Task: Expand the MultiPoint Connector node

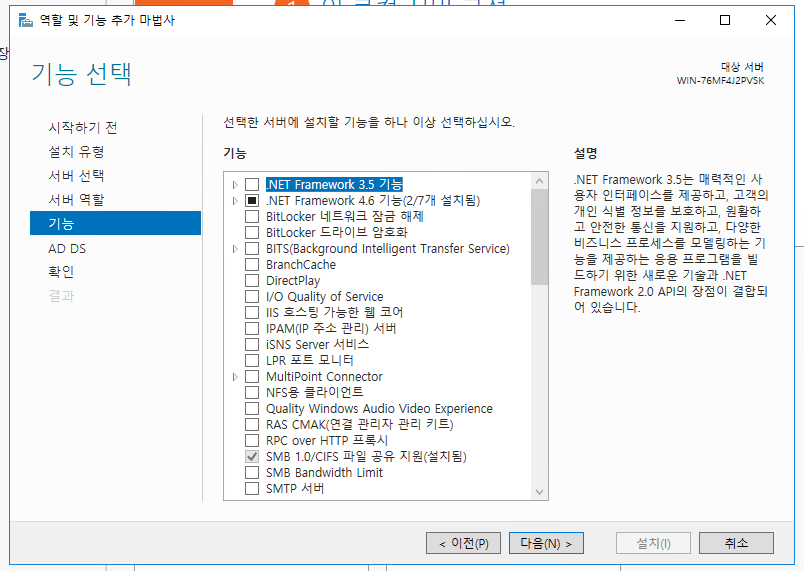Action: [x=235, y=377]
